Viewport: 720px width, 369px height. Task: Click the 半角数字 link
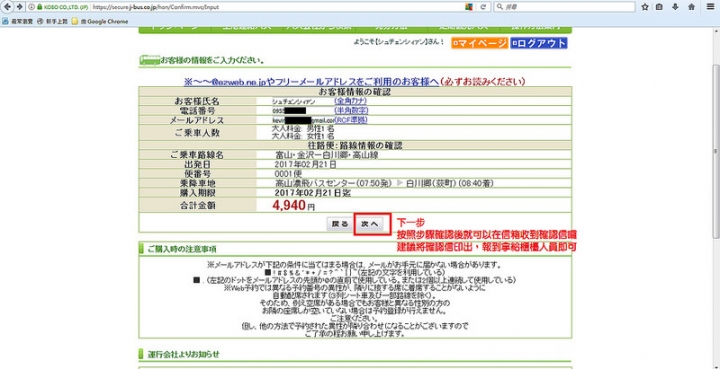point(351,110)
